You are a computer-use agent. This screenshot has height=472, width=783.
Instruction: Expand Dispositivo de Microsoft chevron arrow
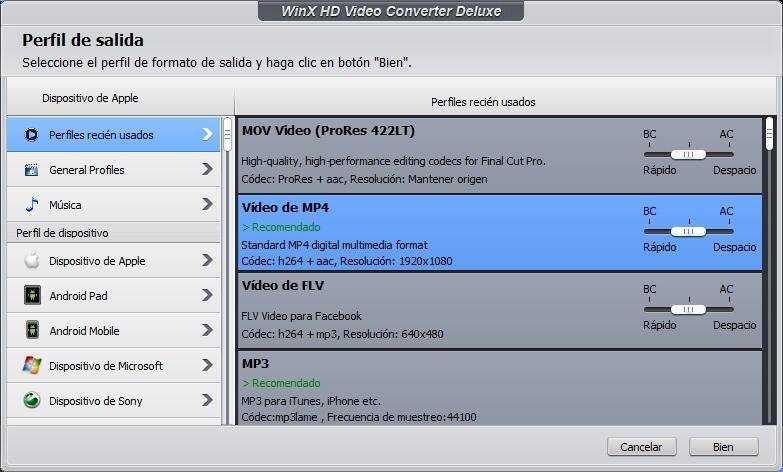coord(207,365)
